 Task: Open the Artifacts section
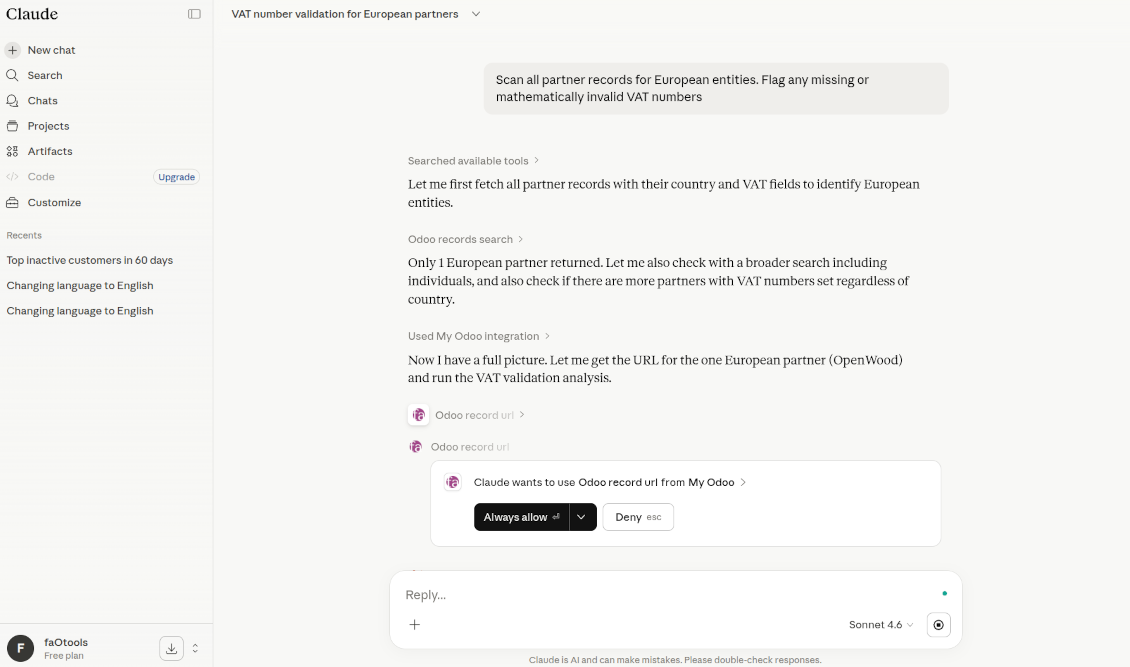coord(48,151)
